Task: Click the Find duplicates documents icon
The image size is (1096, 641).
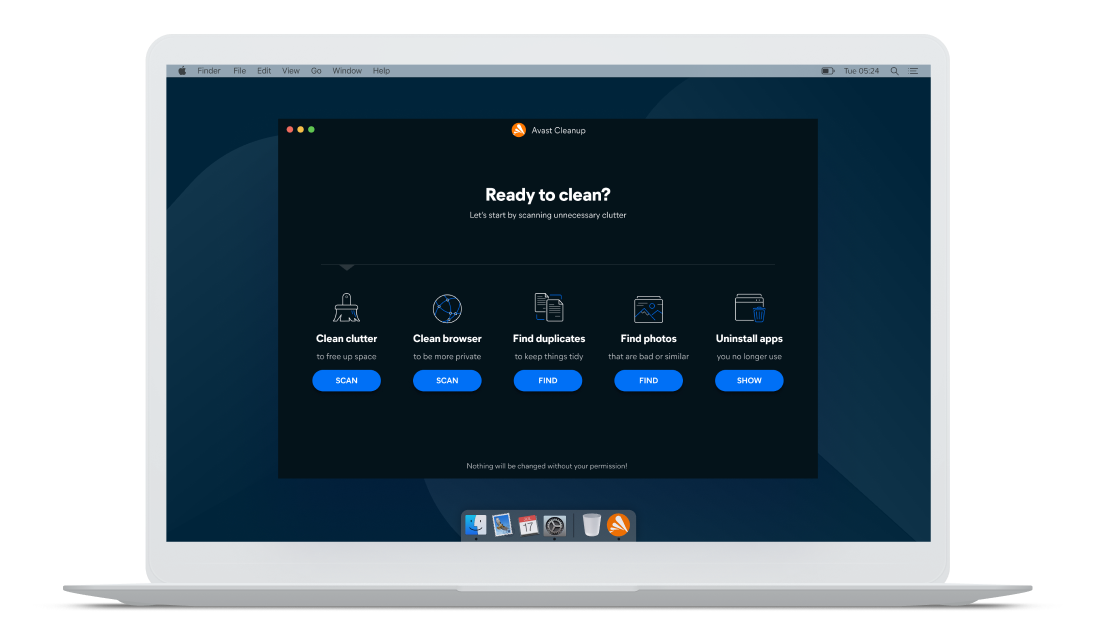Action: pos(548,307)
